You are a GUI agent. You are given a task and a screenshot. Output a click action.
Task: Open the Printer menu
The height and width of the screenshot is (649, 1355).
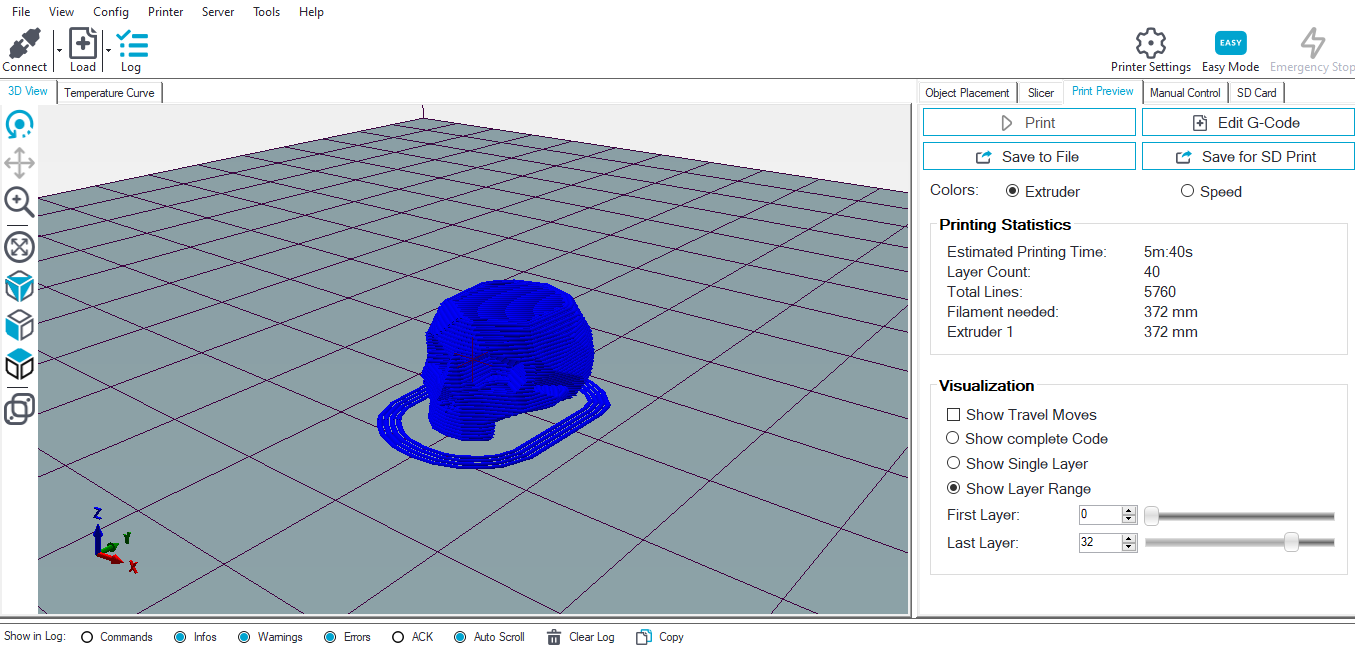point(165,12)
